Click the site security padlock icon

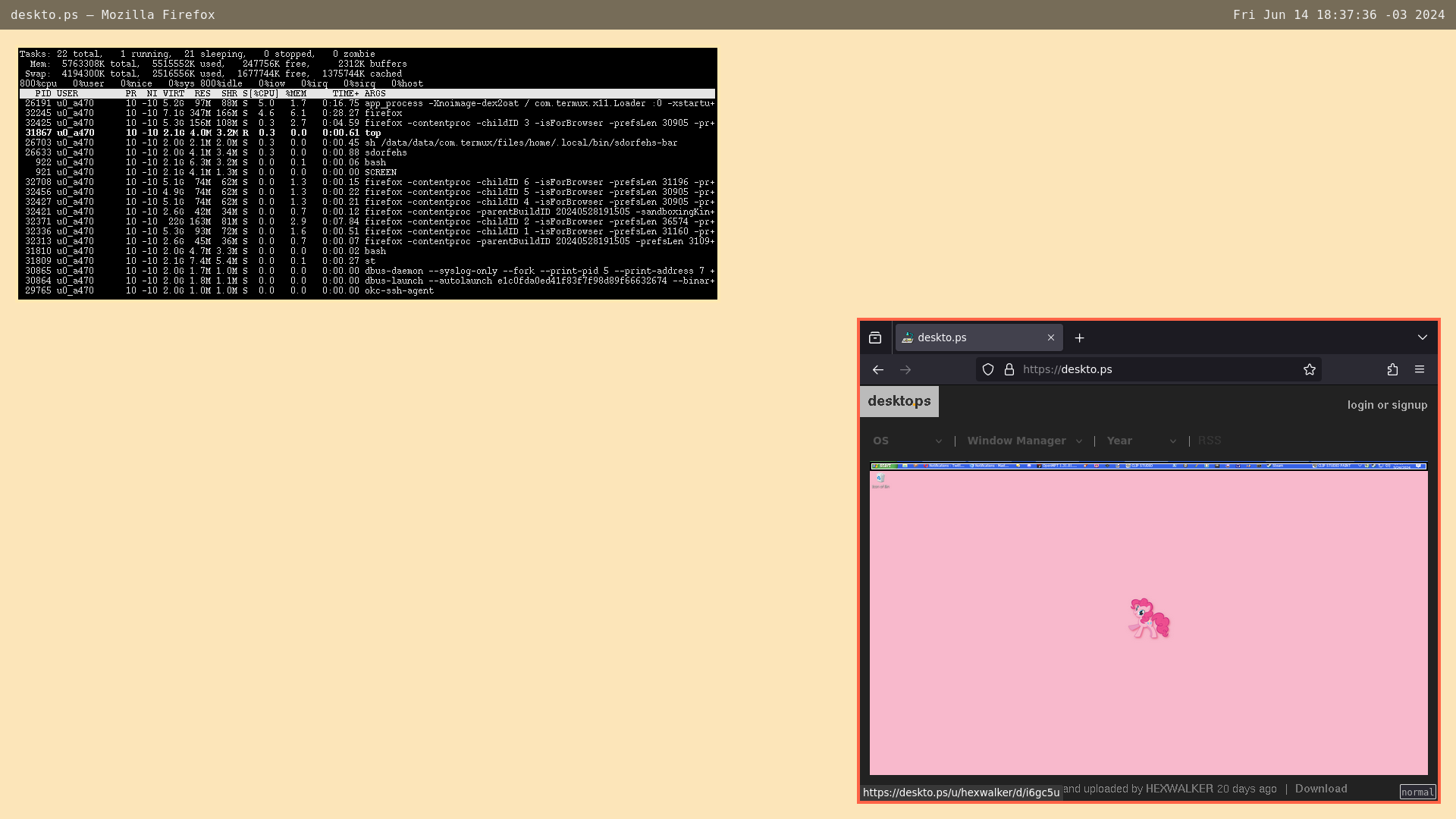[1009, 369]
